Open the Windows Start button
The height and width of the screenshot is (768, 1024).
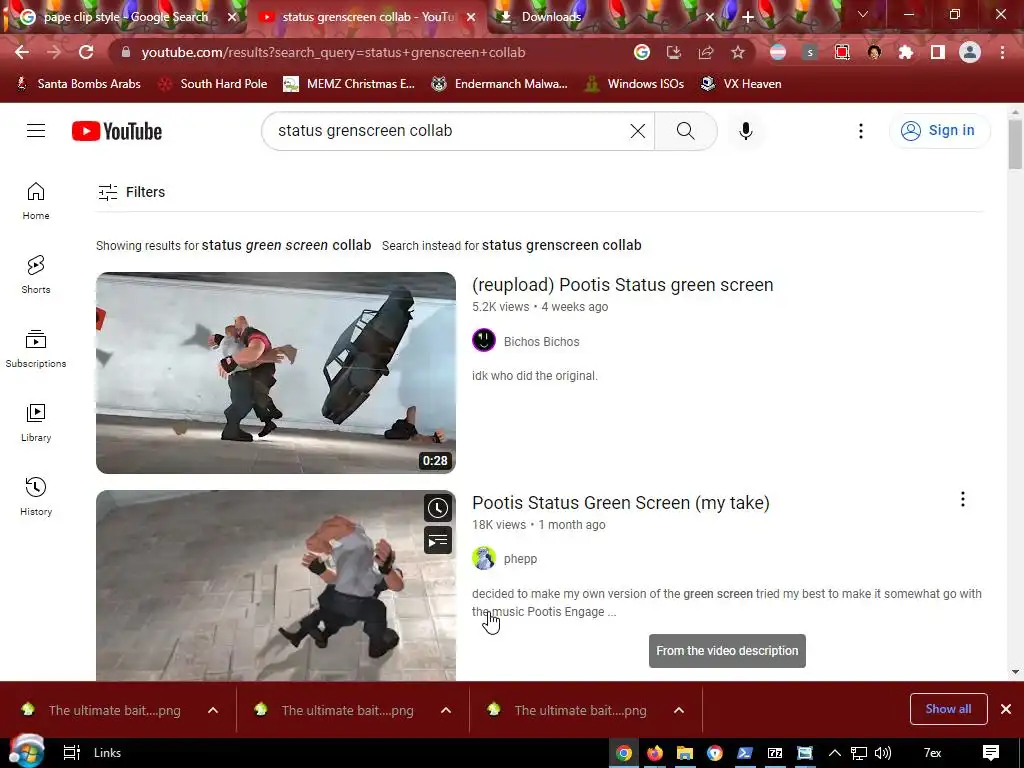[26, 752]
